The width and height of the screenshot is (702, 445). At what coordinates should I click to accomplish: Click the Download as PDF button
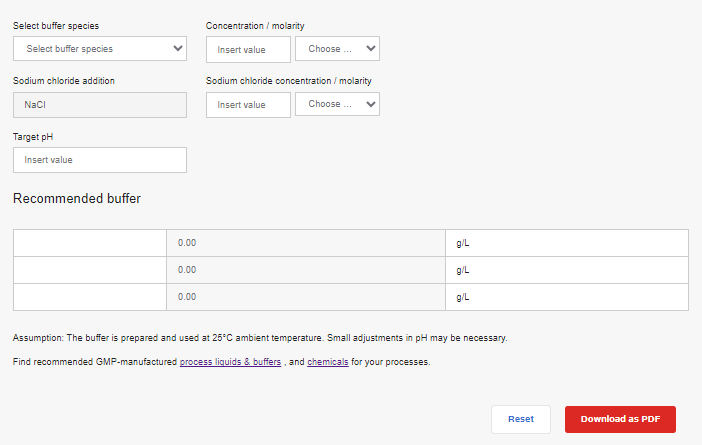click(620, 419)
